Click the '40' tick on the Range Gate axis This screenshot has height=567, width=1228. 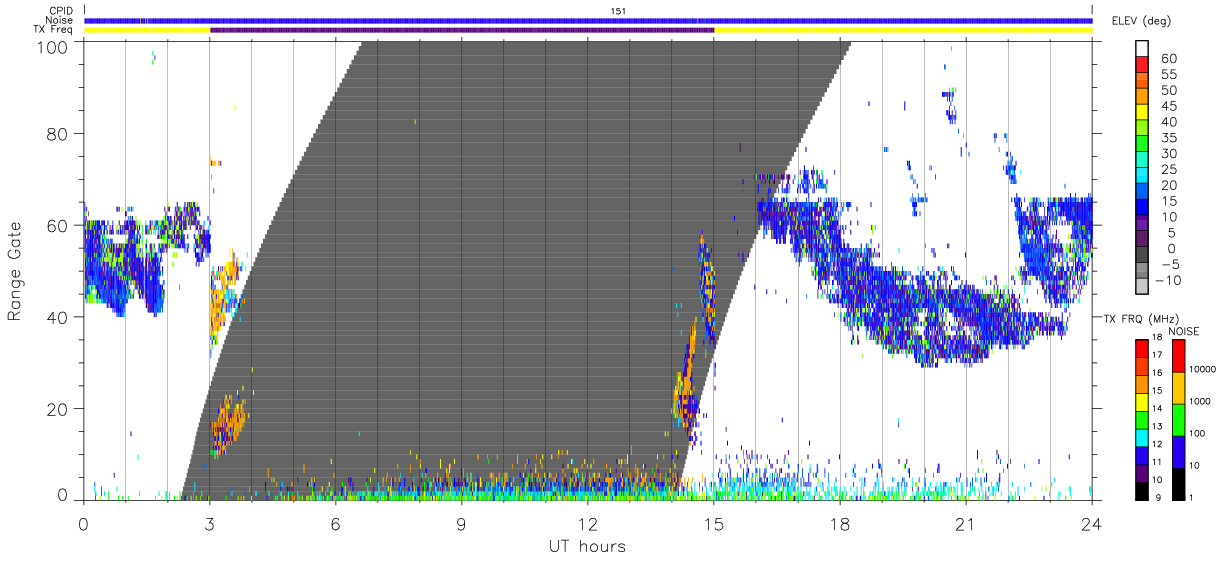pyautogui.click(x=55, y=317)
